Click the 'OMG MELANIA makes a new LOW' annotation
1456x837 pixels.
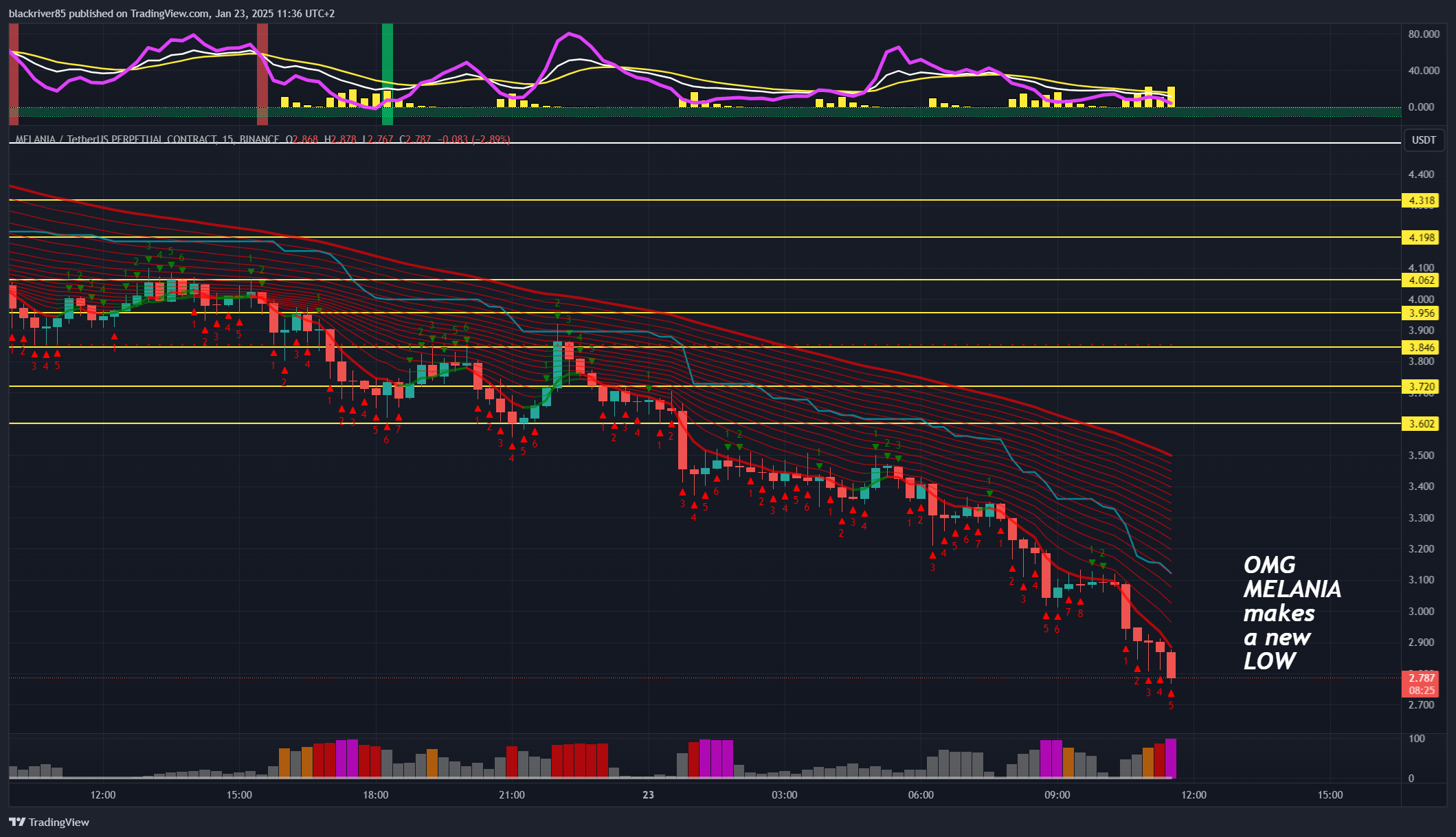click(1292, 613)
